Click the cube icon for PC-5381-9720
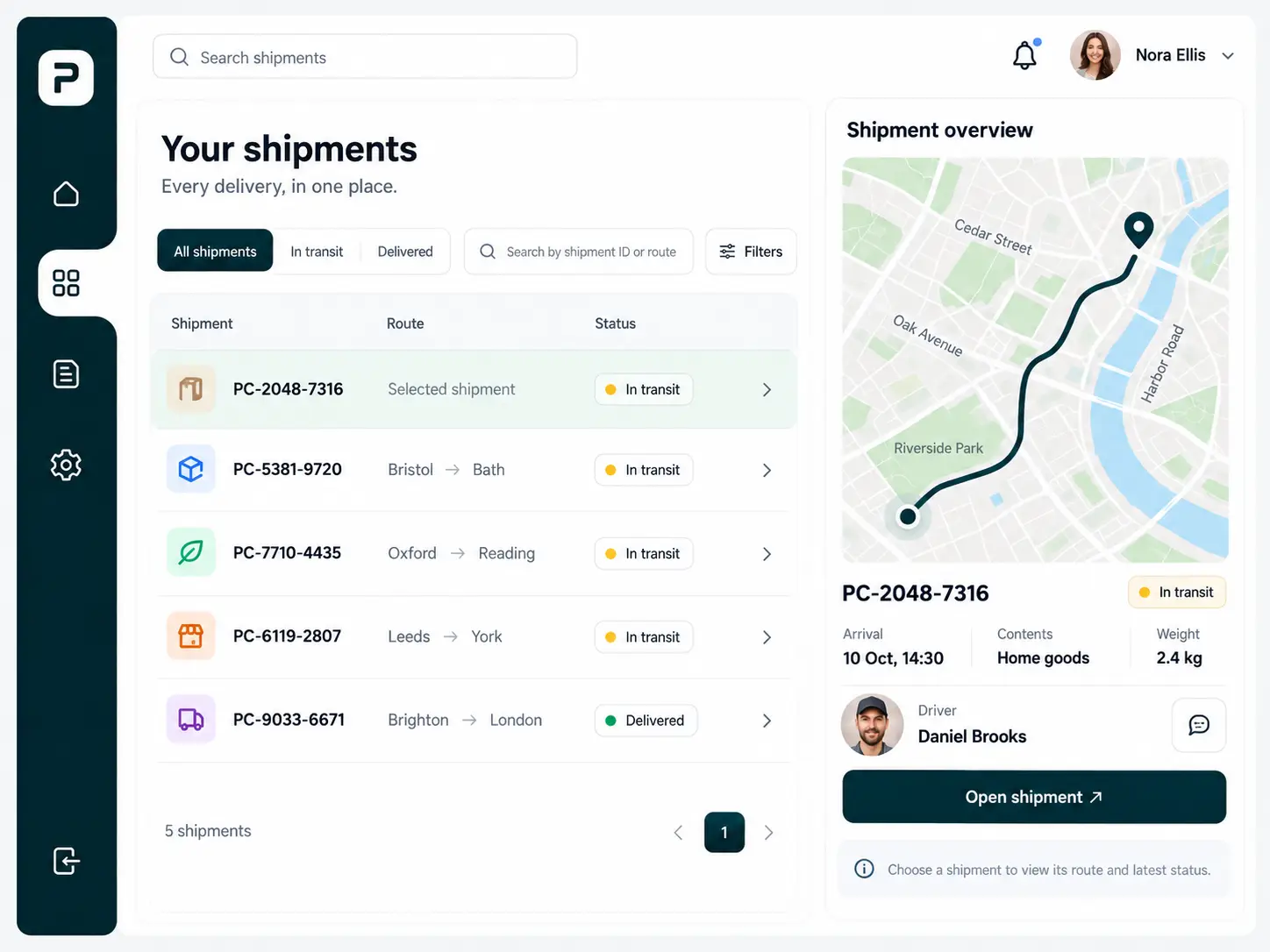 point(191,469)
